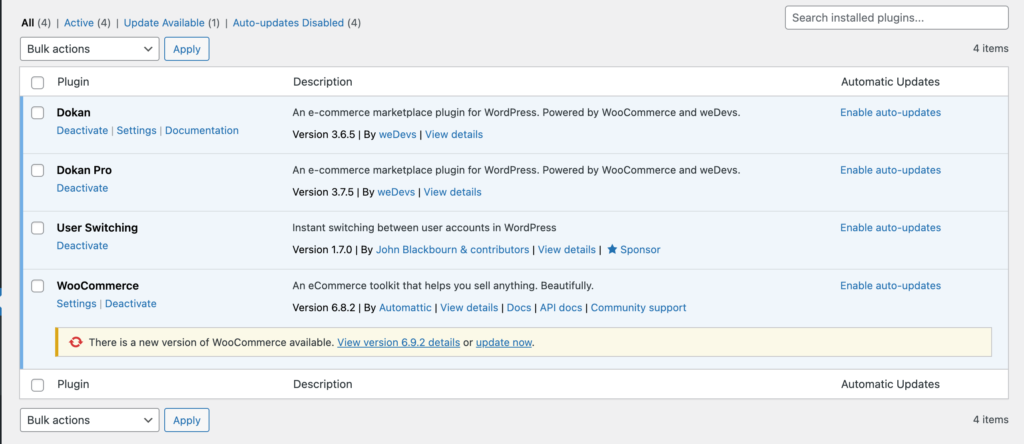Open Dokan Documentation link

(x=202, y=131)
